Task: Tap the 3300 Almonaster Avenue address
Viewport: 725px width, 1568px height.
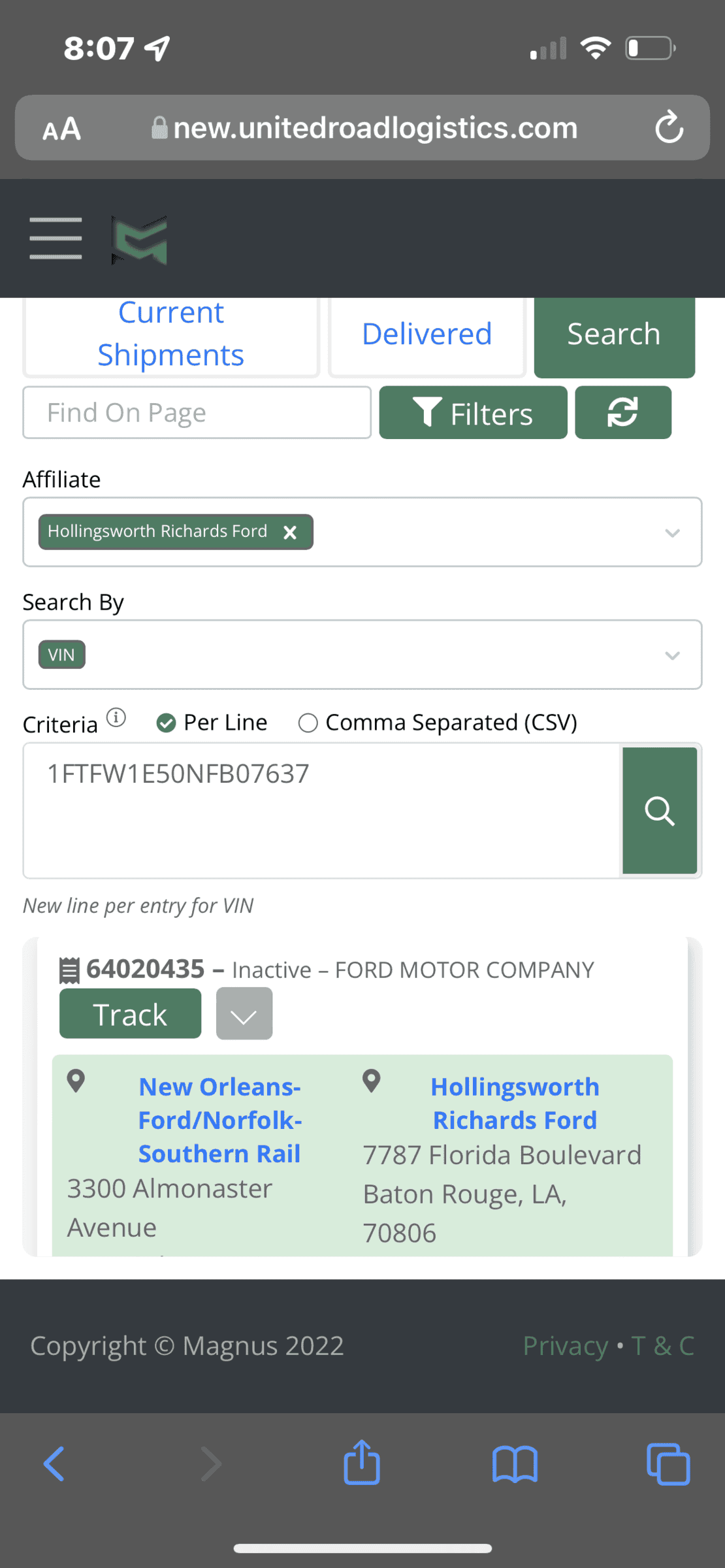Action: point(170,1208)
